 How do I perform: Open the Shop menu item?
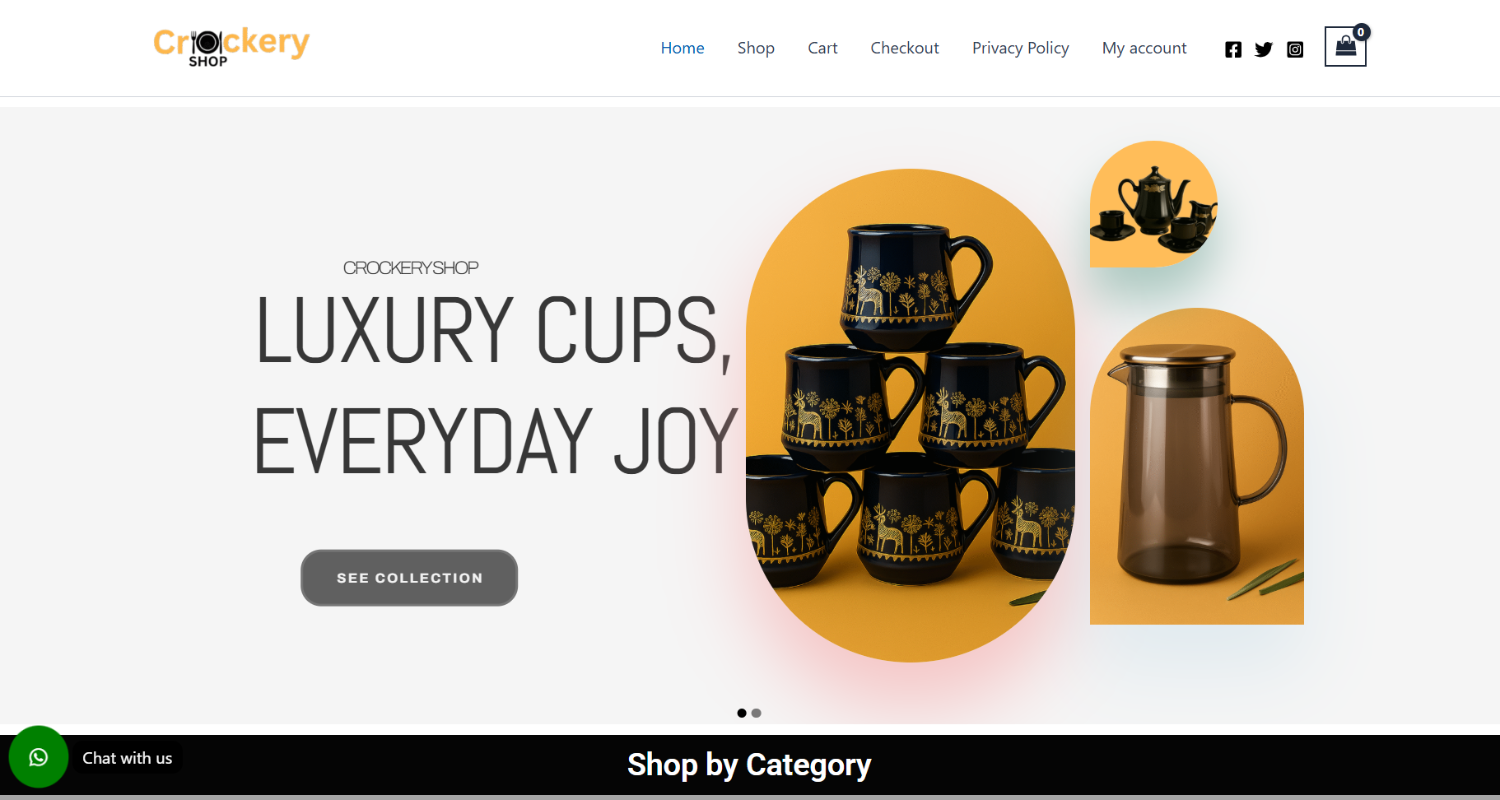(756, 48)
